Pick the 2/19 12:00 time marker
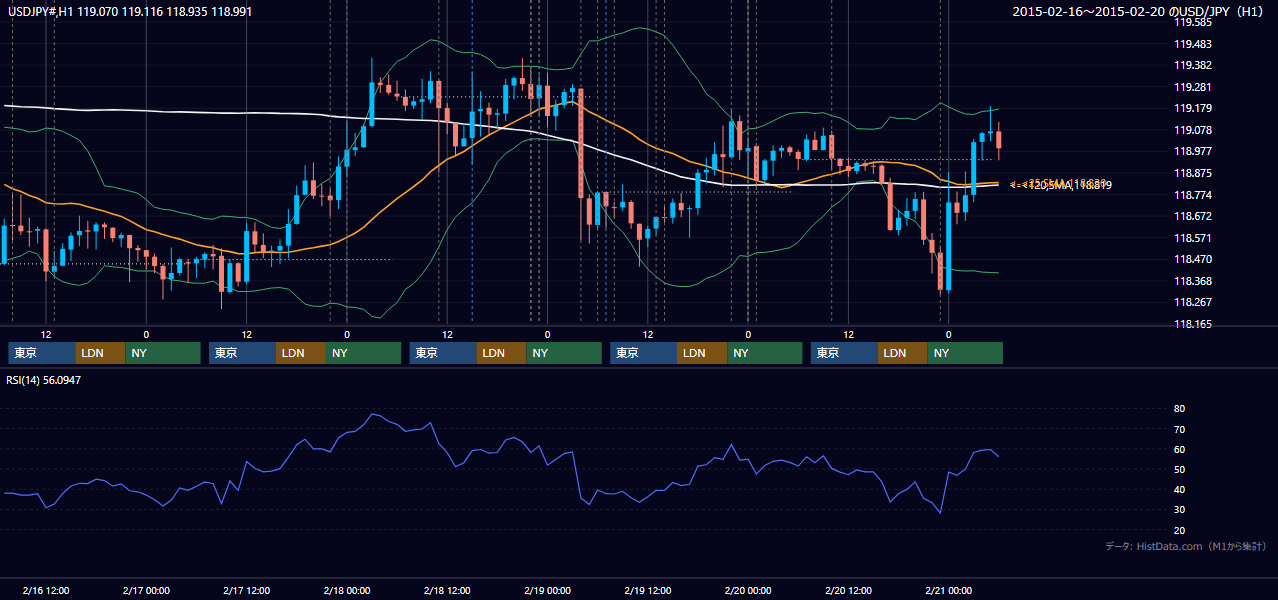 click(x=647, y=590)
